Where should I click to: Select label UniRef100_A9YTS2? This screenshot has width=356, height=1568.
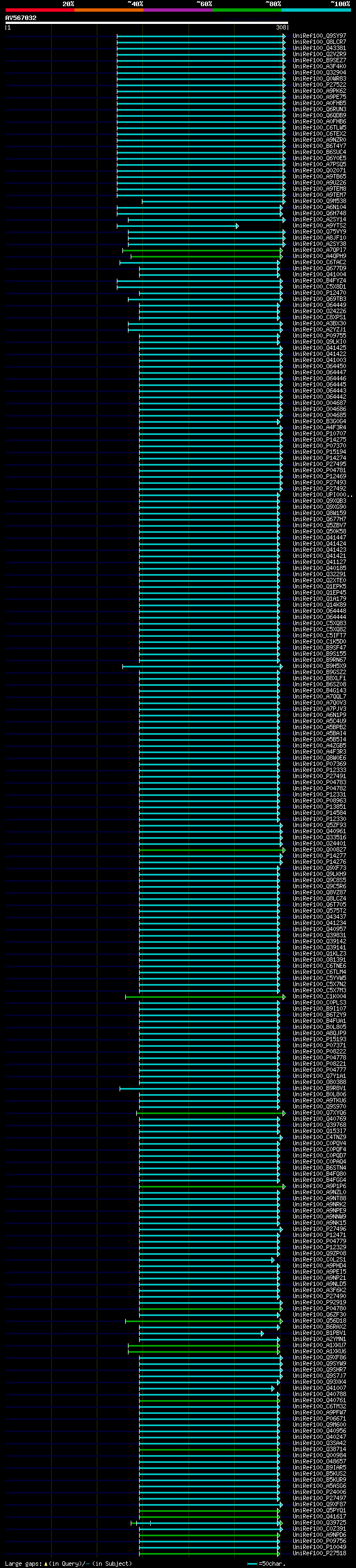(x=319, y=225)
